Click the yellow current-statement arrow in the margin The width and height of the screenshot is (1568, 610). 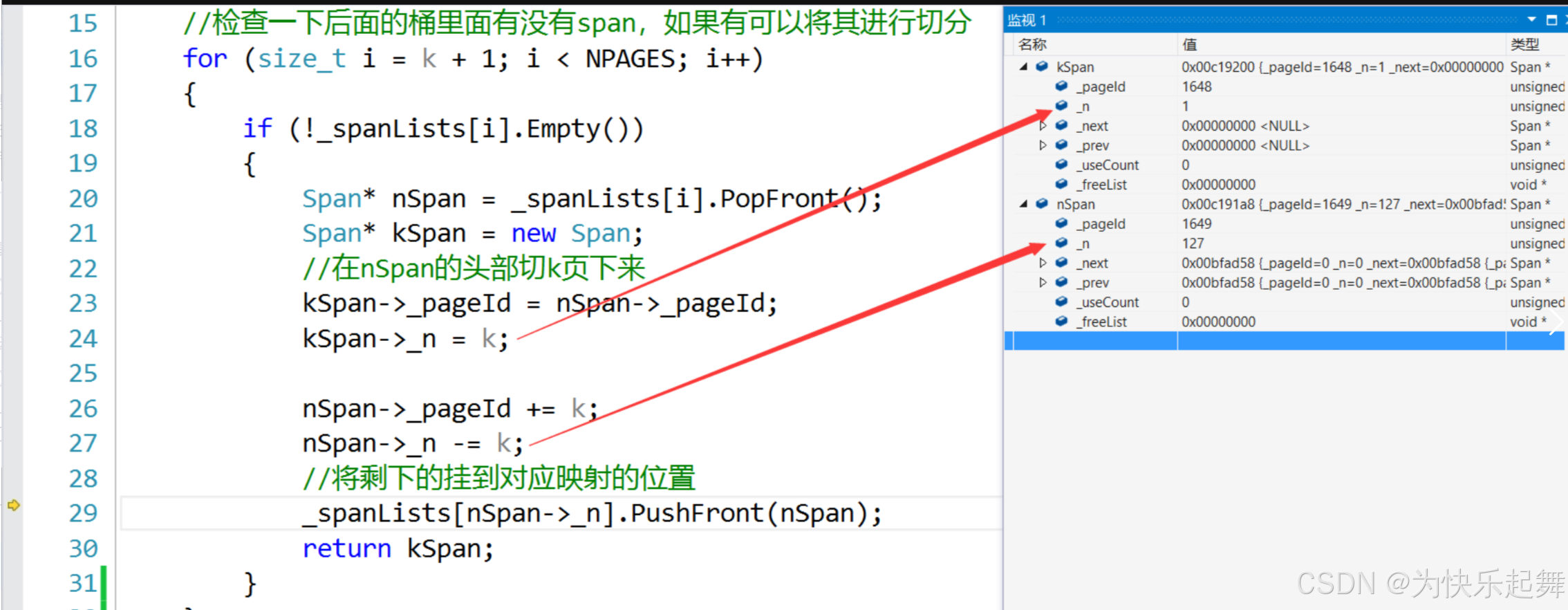14,506
